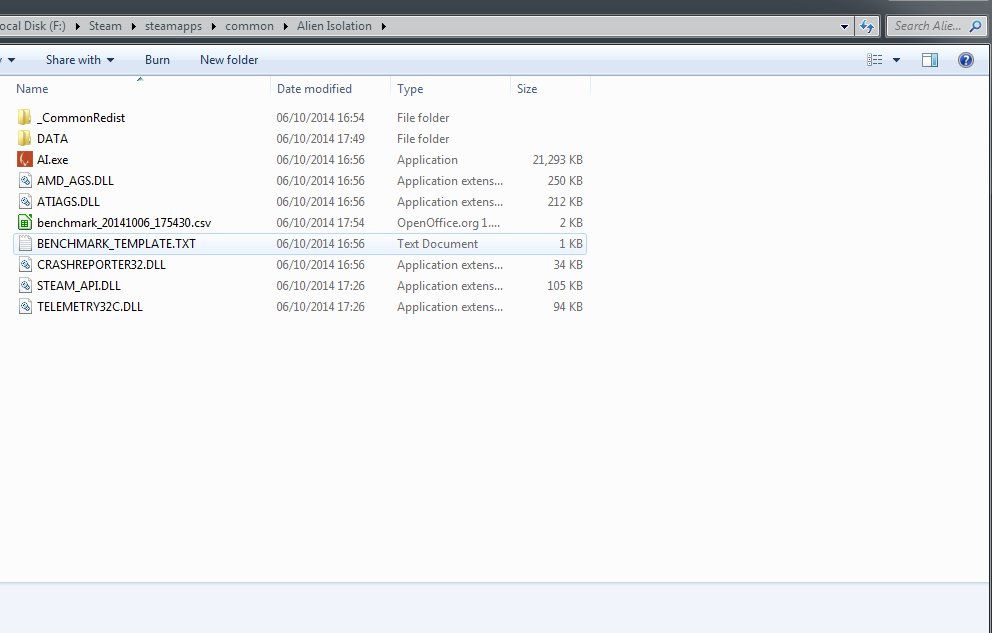Select the TELEMETRY32C.DLL file name
992x633 pixels.
pyautogui.click(x=90, y=307)
